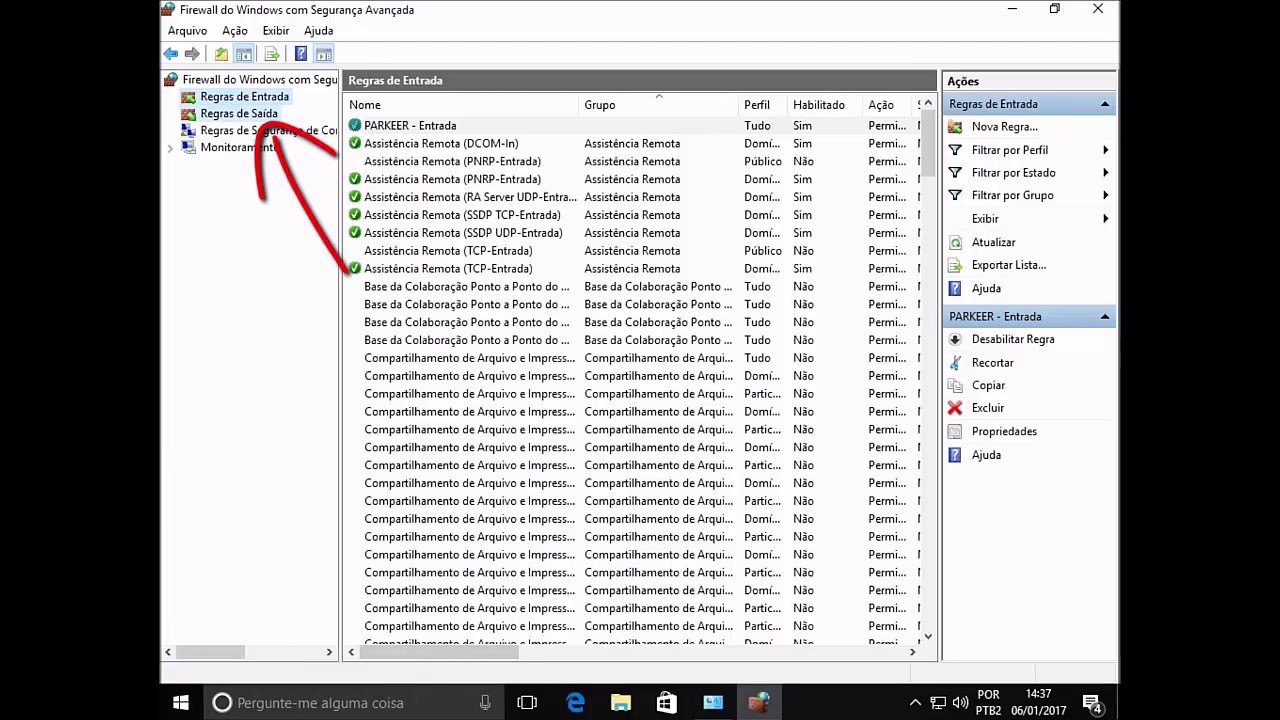This screenshot has height=720, width=1280.
Task: Click the Cortana microphone icon
Action: coord(485,703)
